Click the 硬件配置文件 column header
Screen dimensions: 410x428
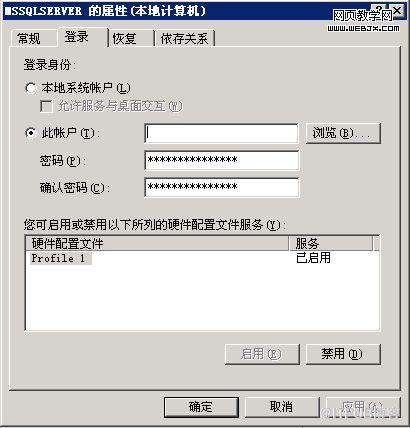pyautogui.click(x=157, y=243)
